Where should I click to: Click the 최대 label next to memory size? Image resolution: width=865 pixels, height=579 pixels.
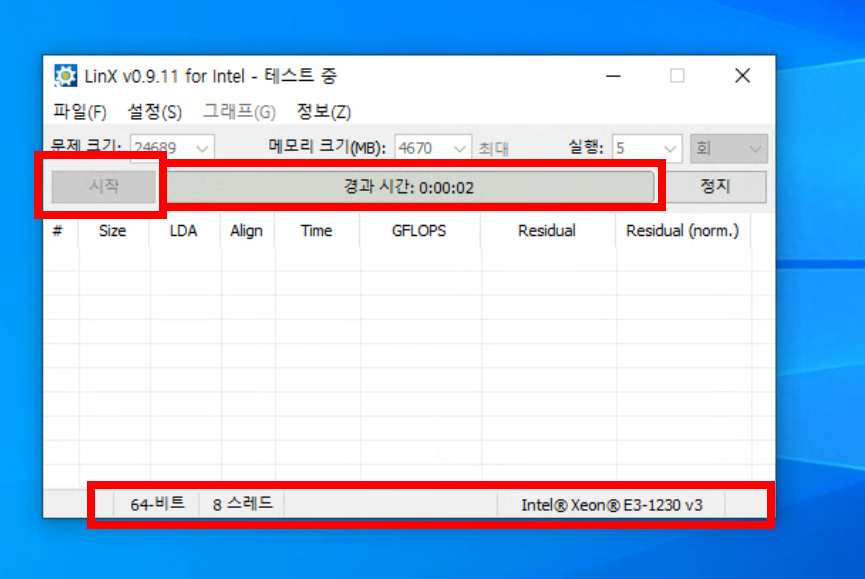[x=493, y=149]
